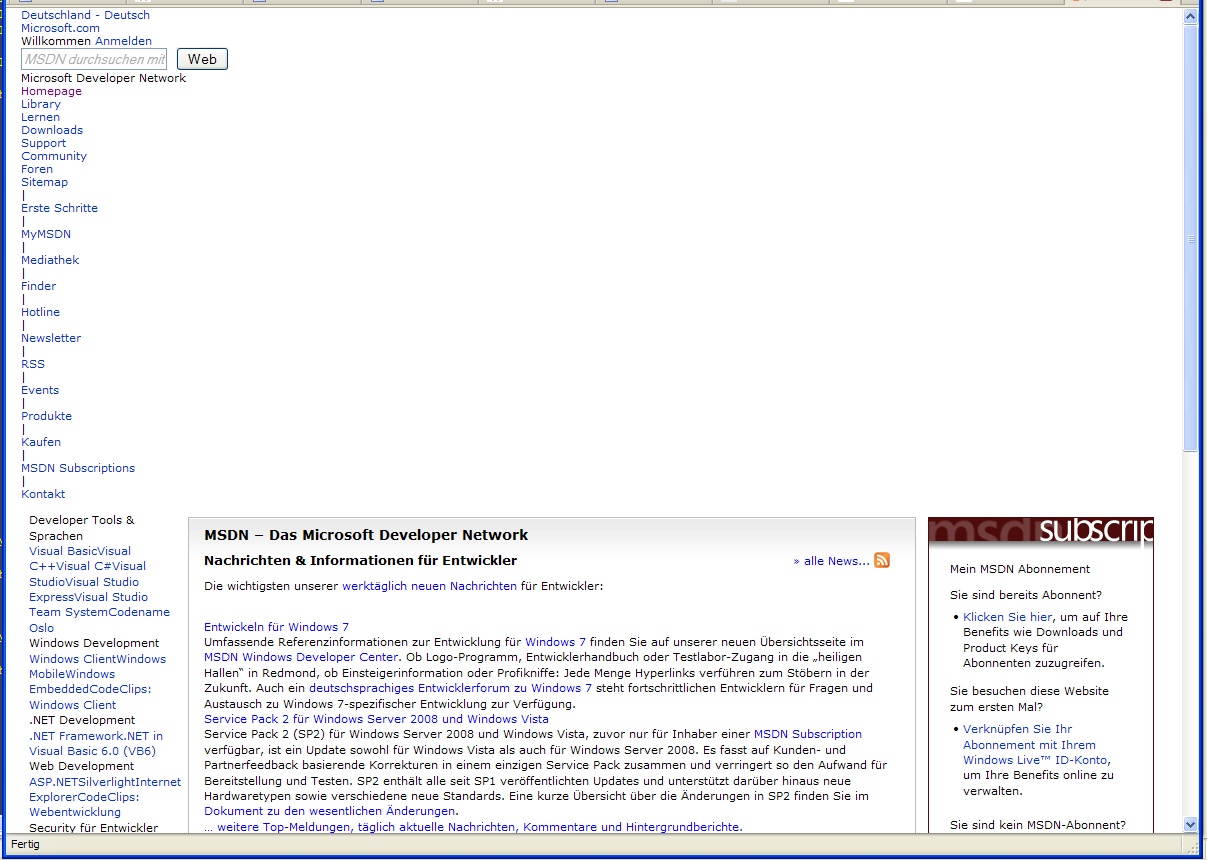Visit the Community navigation link
Image resolution: width=1207 pixels, height=860 pixels.
click(54, 156)
